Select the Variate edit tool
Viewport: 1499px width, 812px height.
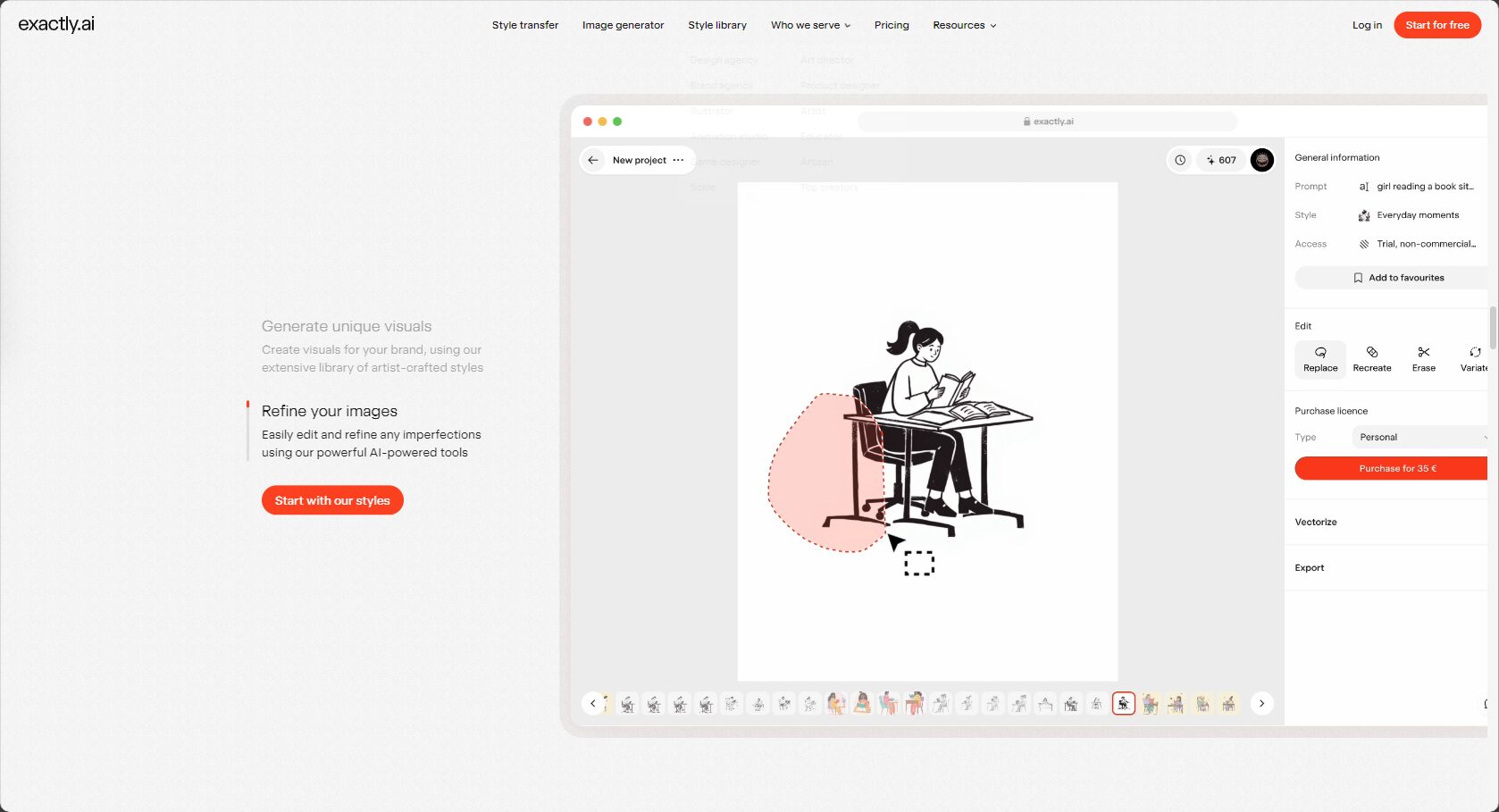pos(1473,359)
